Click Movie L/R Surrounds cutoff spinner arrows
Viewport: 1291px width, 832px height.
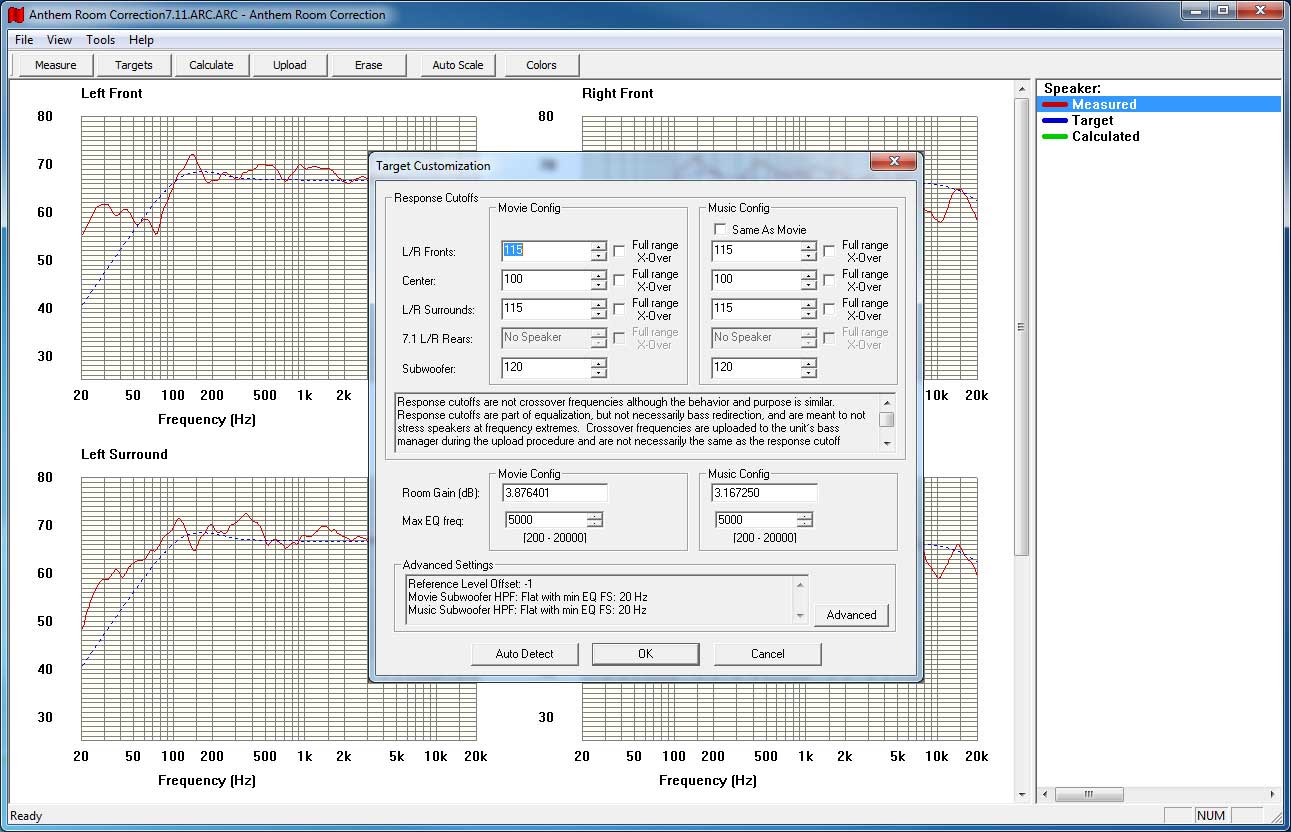[x=598, y=309]
